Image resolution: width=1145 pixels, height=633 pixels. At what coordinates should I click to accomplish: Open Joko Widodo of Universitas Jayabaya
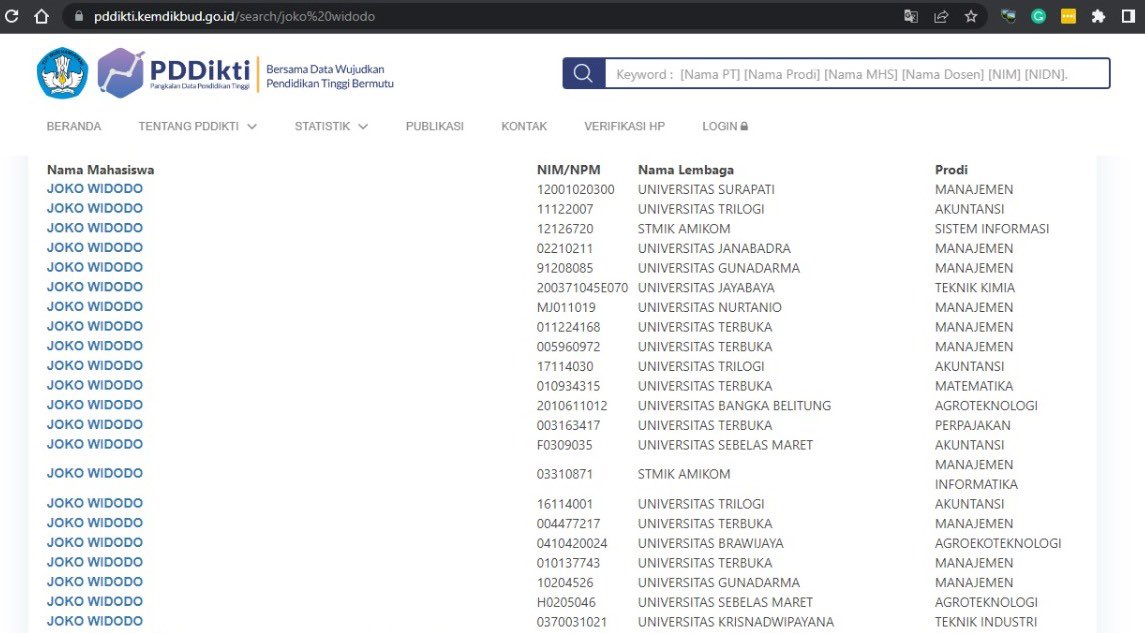click(x=95, y=287)
